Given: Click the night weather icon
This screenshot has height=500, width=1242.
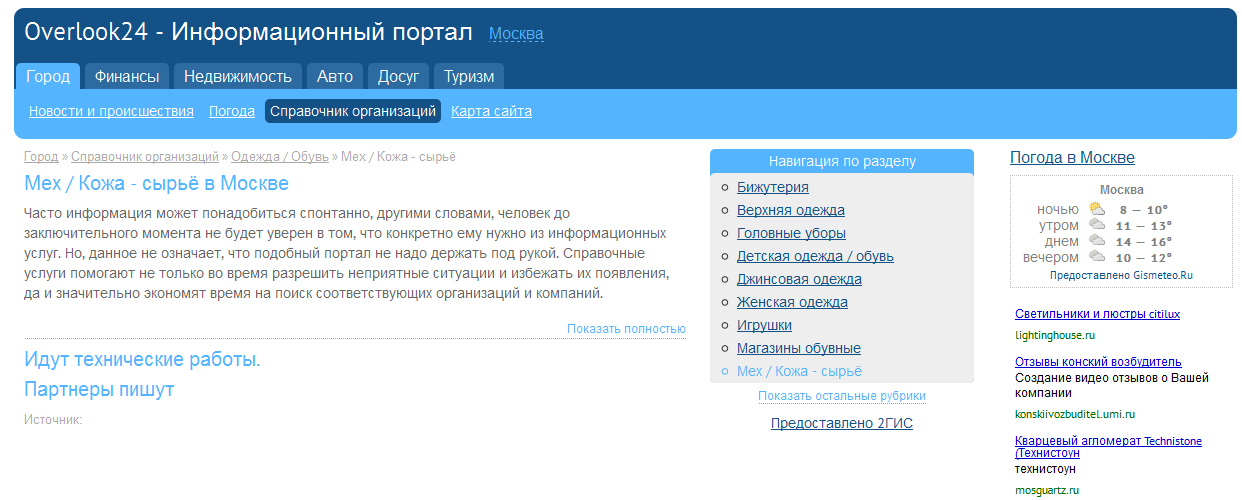Looking at the screenshot, I should coord(1097,209).
